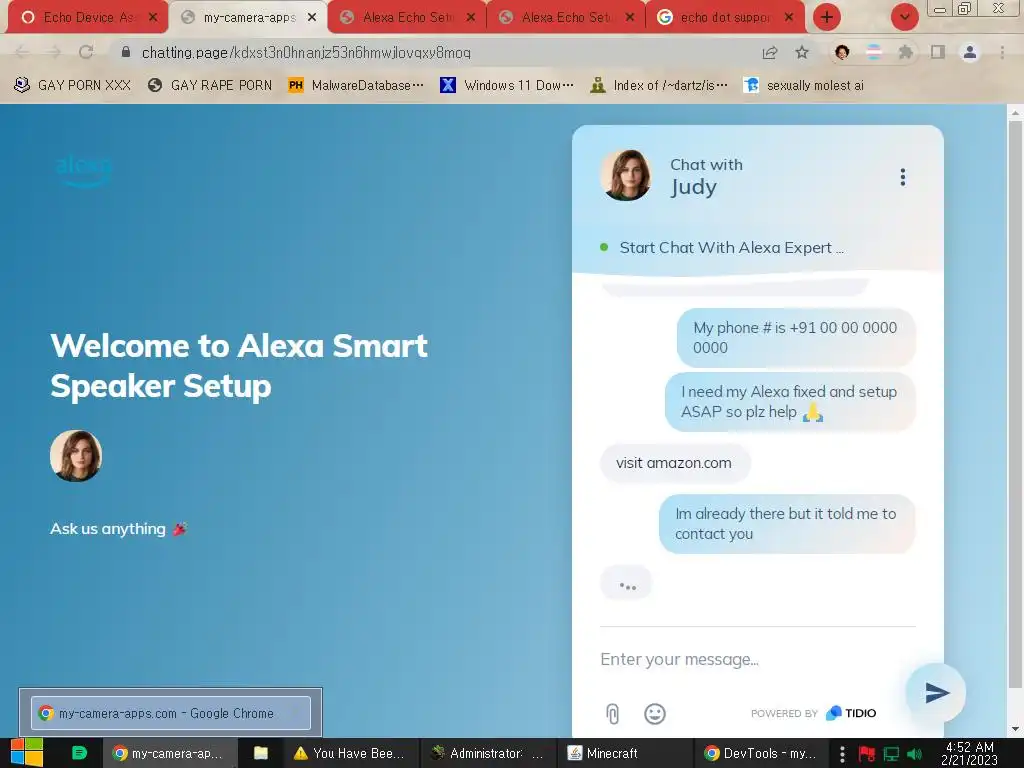Close the echo dot support tab
Viewport: 1024px width, 768px height.
coord(789,17)
